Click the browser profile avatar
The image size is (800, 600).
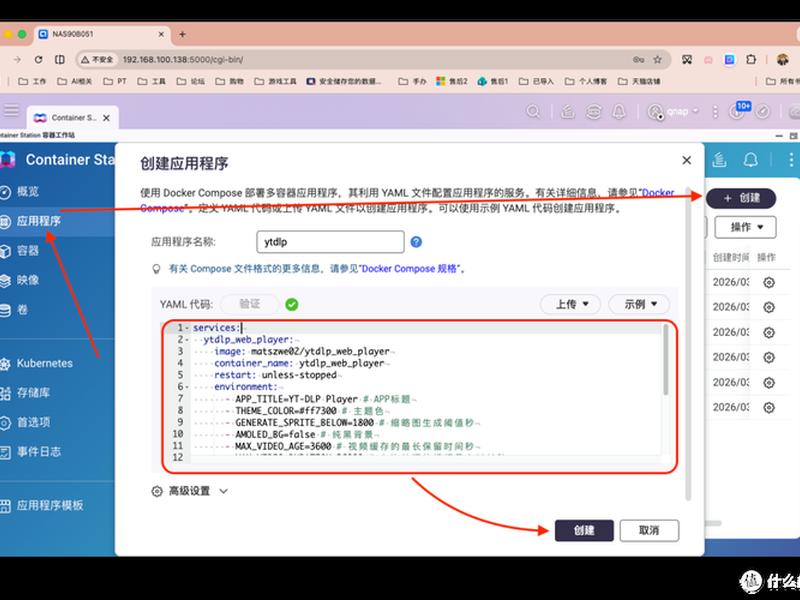tap(783, 60)
